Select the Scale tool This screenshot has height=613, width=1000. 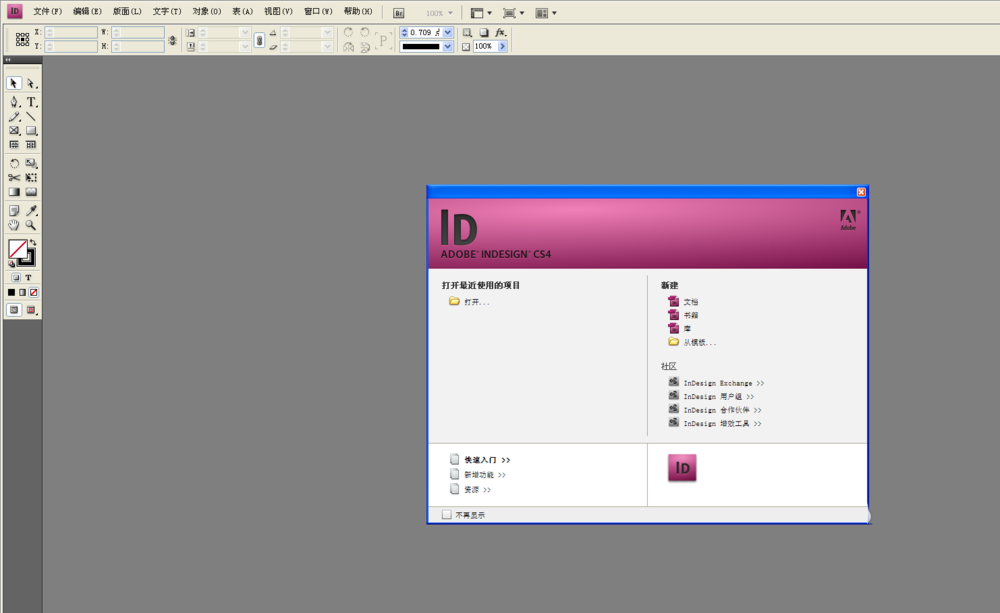click(31, 163)
